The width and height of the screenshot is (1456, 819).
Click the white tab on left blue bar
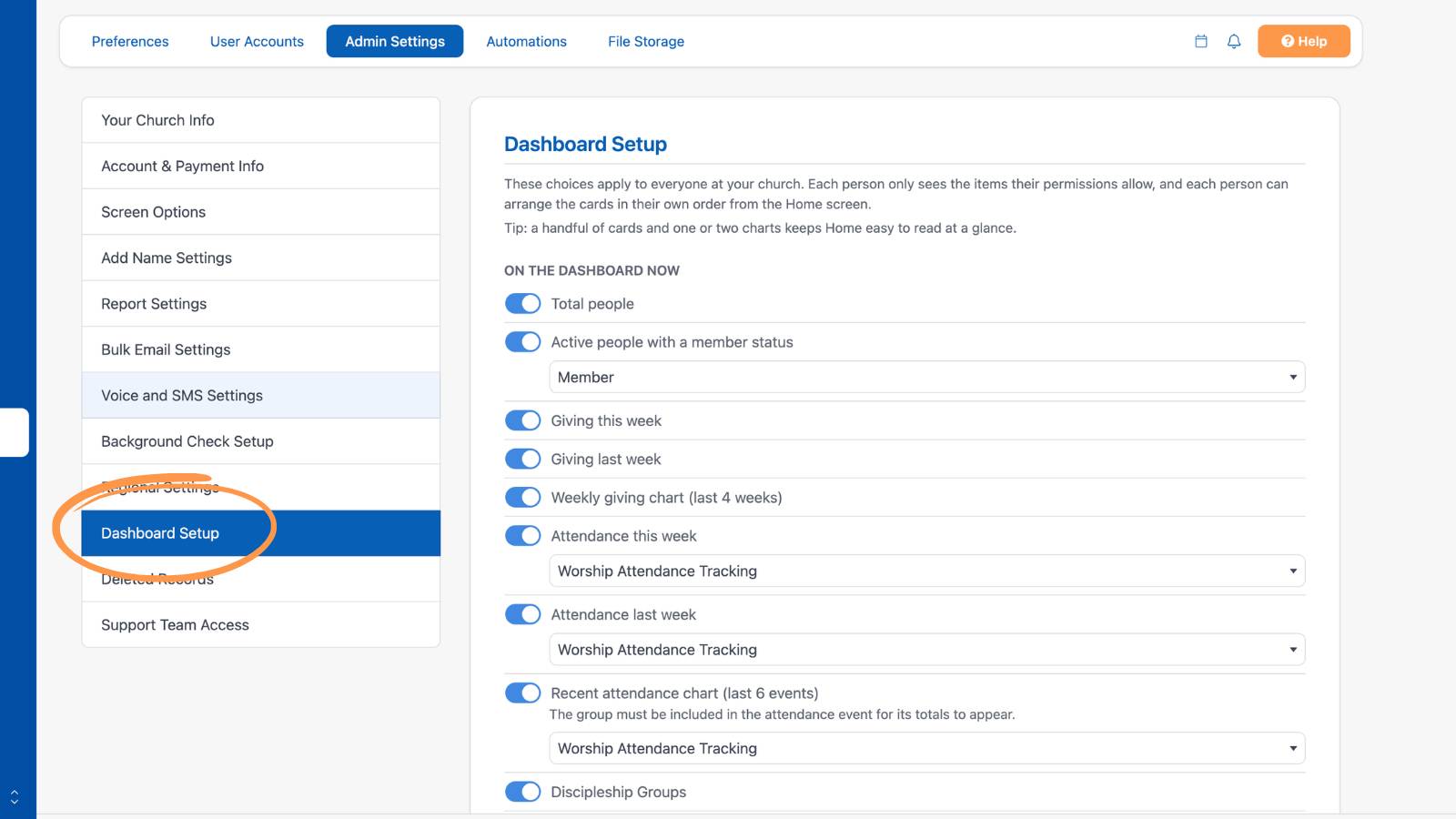tap(15, 432)
